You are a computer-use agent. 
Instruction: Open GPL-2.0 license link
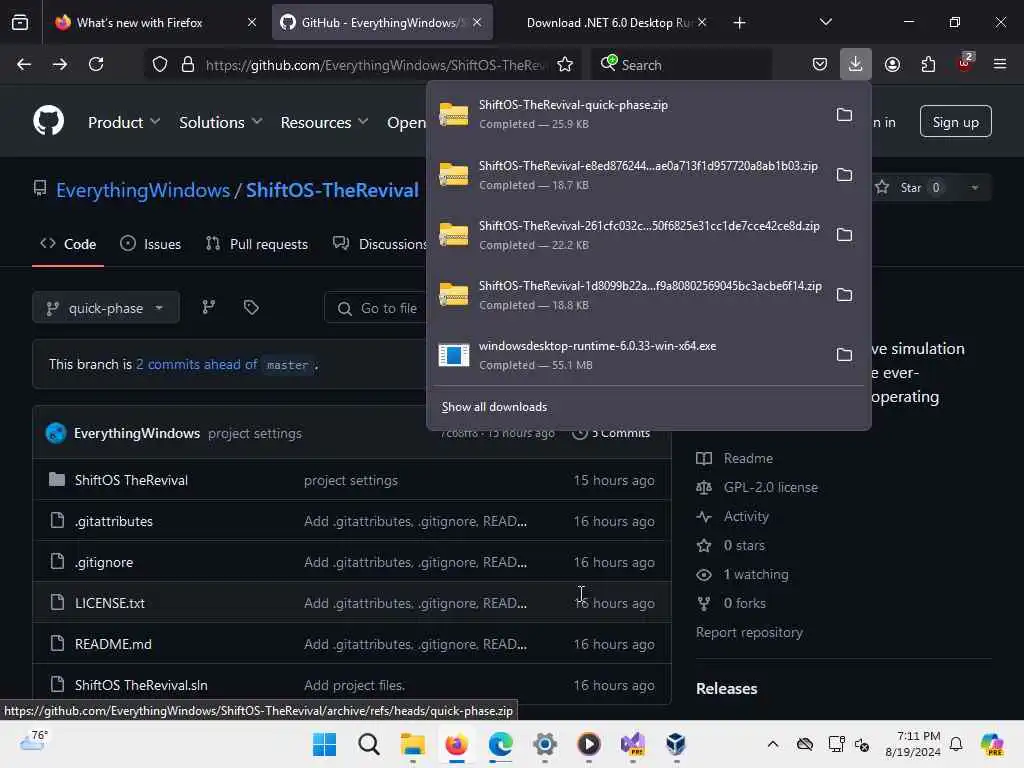click(771, 487)
